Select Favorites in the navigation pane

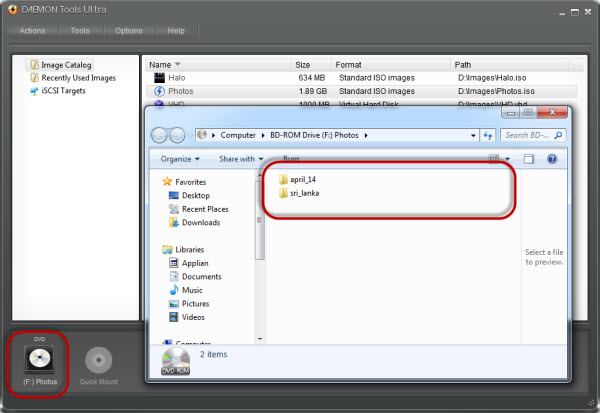(x=184, y=182)
